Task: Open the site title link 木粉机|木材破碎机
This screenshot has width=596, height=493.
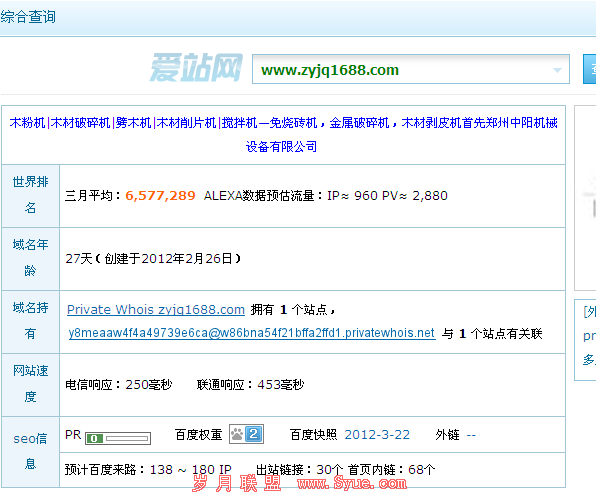Action: (x=283, y=135)
